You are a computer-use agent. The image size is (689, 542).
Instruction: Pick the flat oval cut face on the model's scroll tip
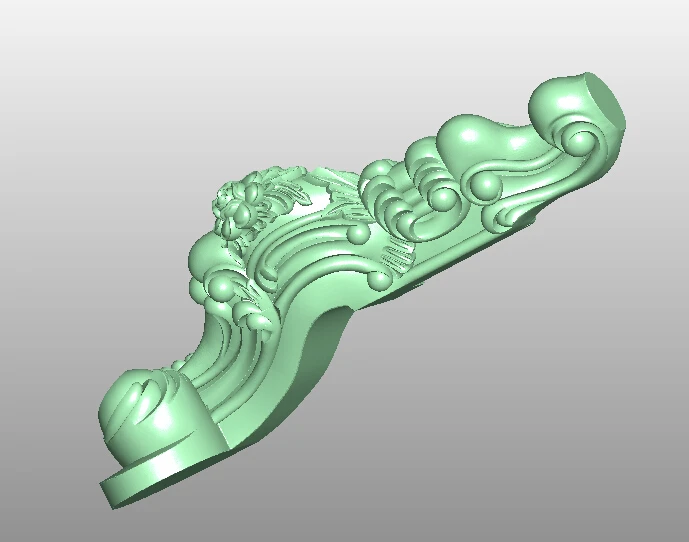point(605,102)
